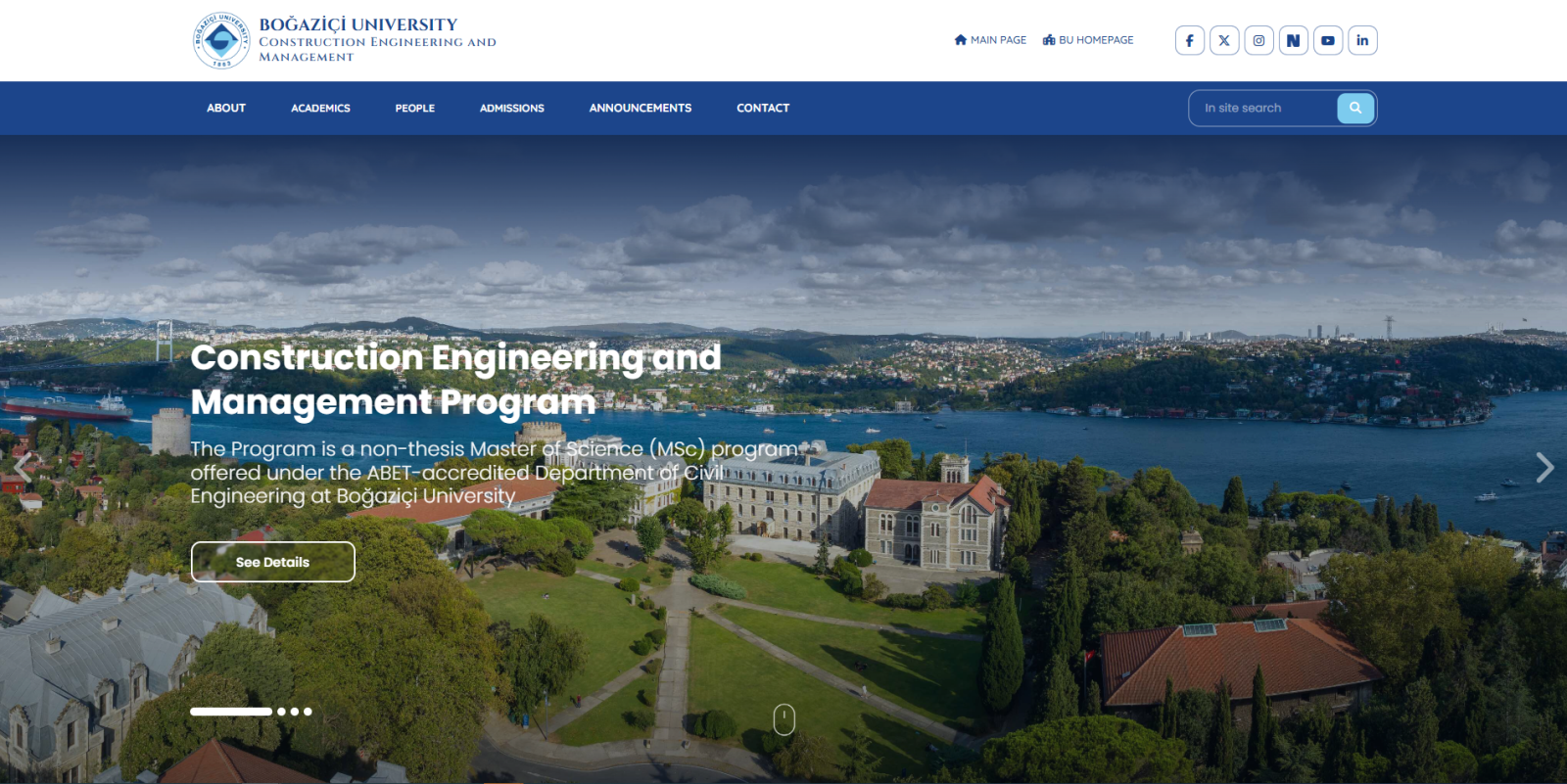This screenshot has height=784, width=1567.
Task: Follow the BU Homepage link
Action: (x=1088, y=40)
